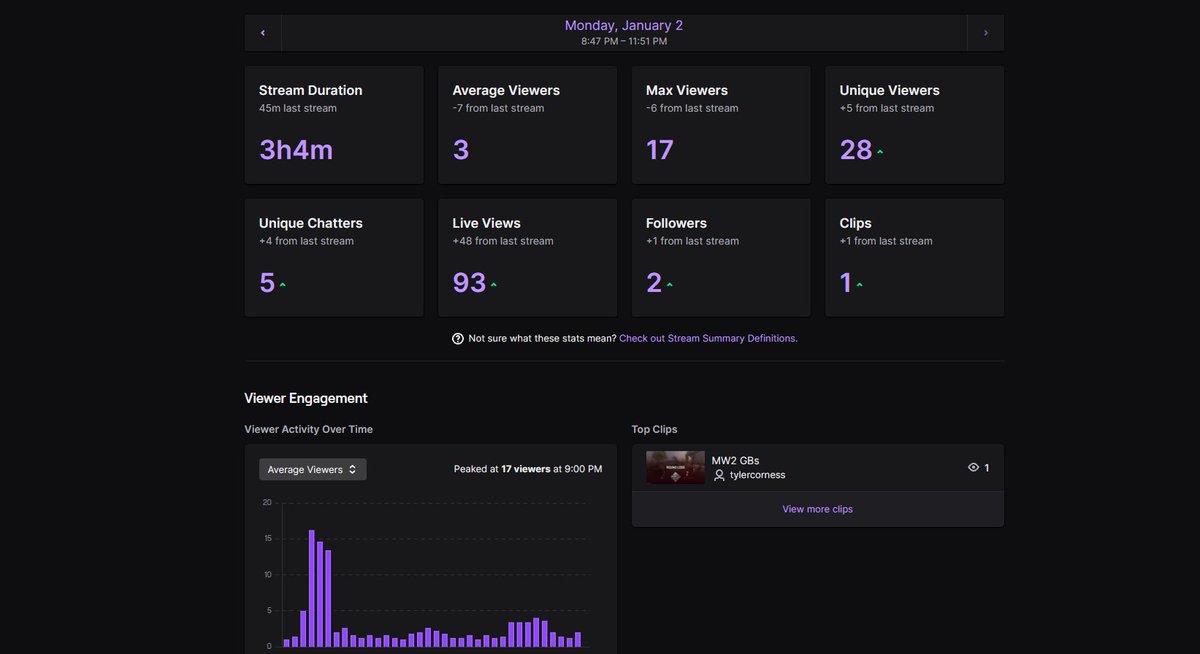
Task: Click the Viewer Activity Over Time label
Action: pyautogui.click(x=309, y=429)
